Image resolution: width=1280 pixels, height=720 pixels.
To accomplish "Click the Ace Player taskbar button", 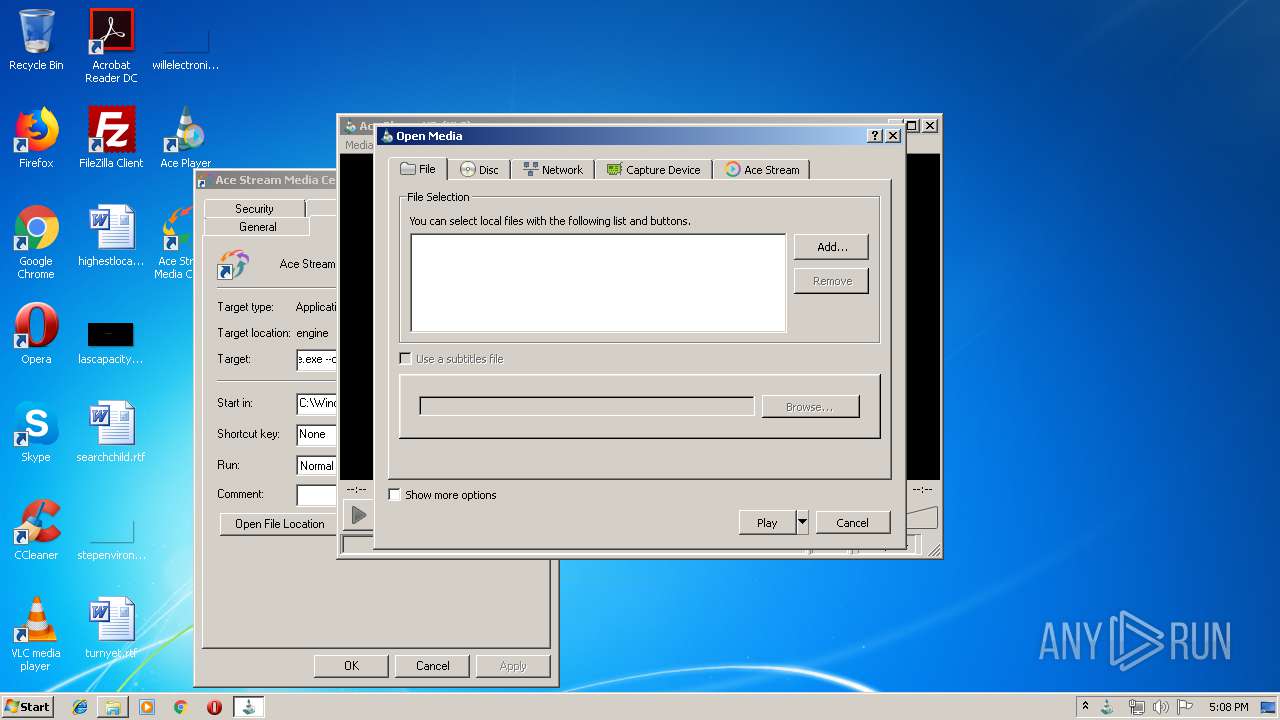I will click(x=249, y=707).
